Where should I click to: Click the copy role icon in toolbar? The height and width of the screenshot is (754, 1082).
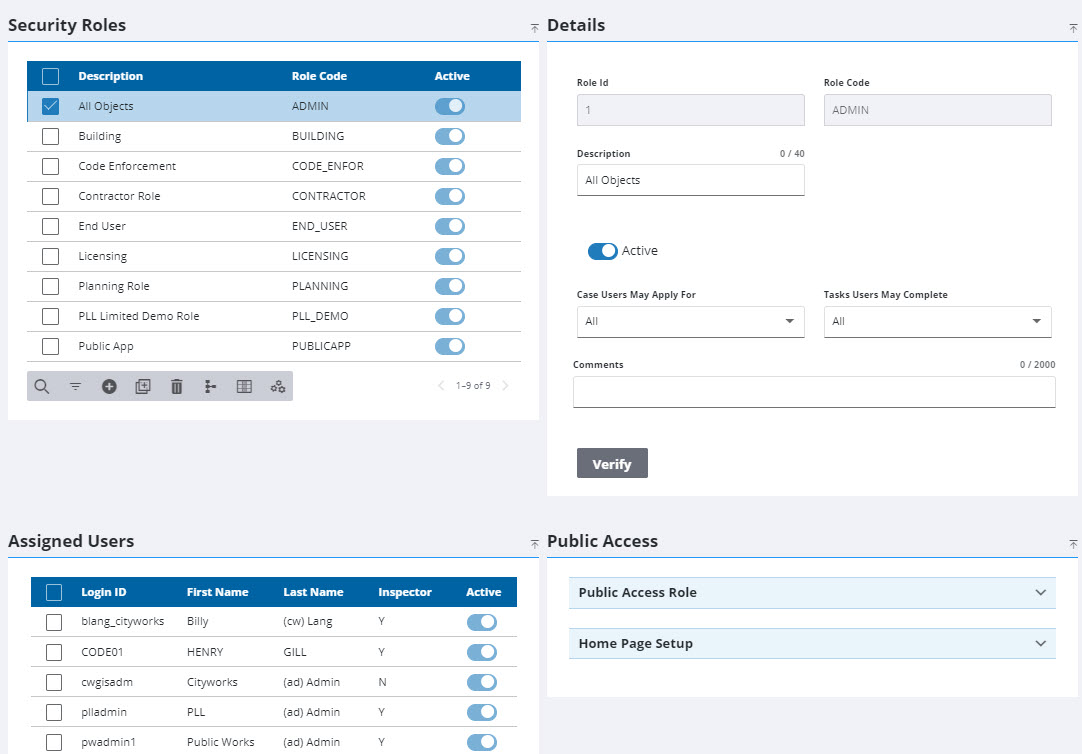pyautogui.click(x=143, y=386)
